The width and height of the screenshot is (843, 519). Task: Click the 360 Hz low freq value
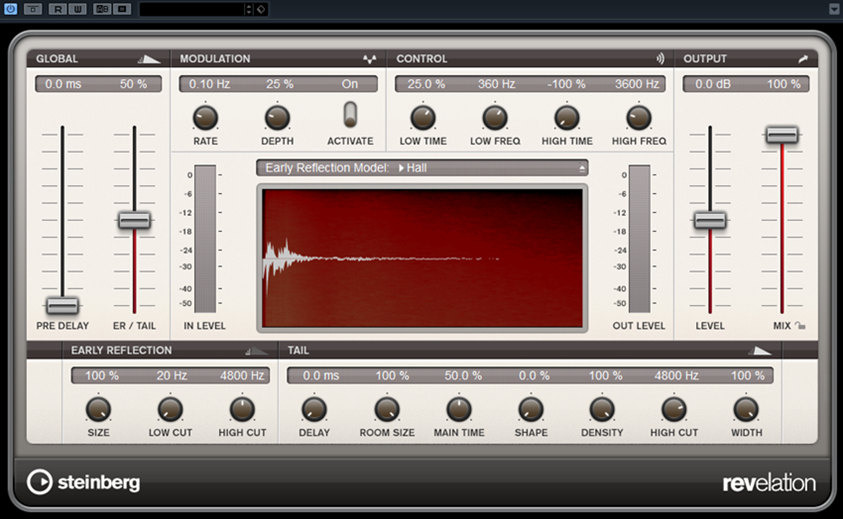[x=497, y=84]
